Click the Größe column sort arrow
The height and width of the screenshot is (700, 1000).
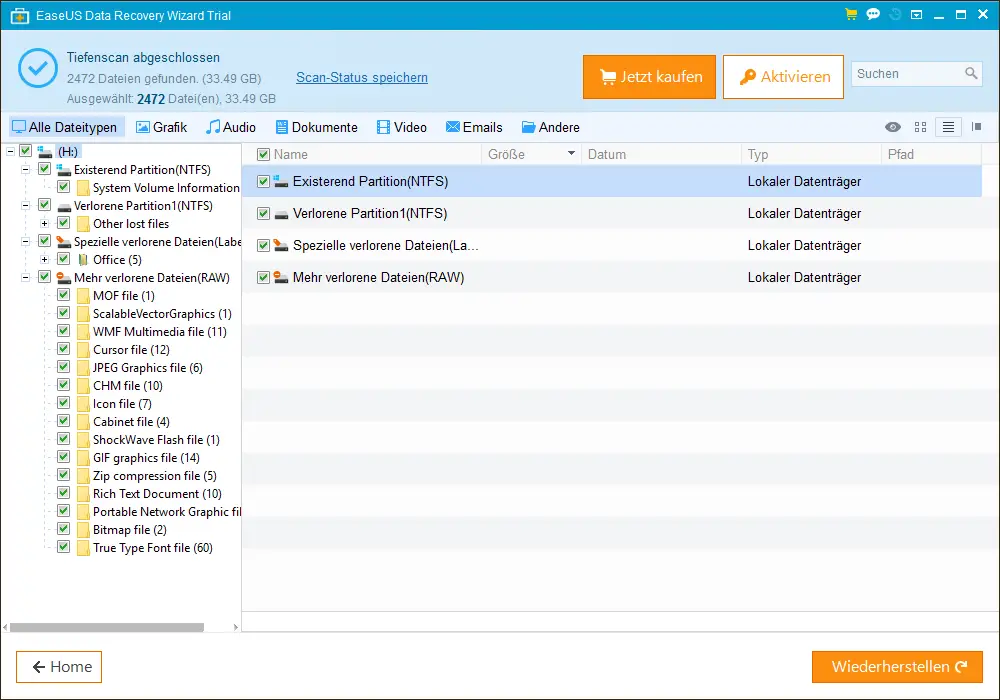pyautogui.click(x=571, y=153)
